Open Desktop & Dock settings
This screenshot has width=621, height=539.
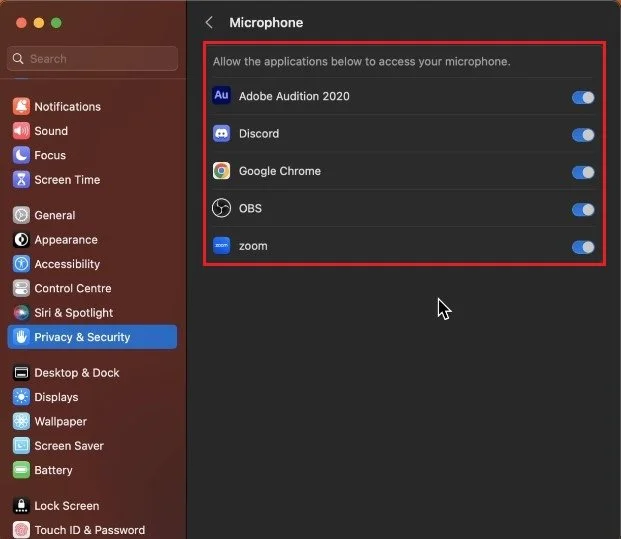coord(92,373)
